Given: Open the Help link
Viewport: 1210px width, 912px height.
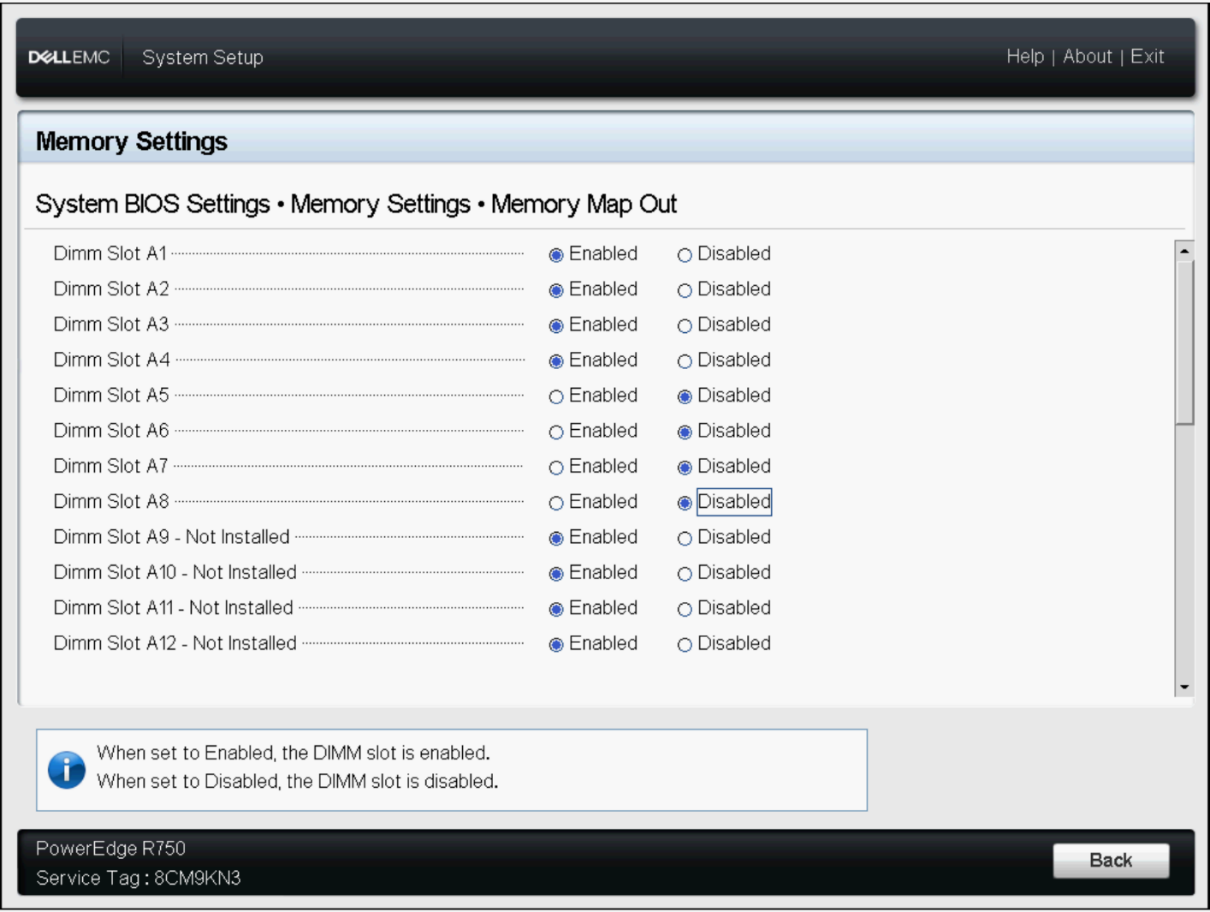Looking at the screenshot, I should (1025, 57).
